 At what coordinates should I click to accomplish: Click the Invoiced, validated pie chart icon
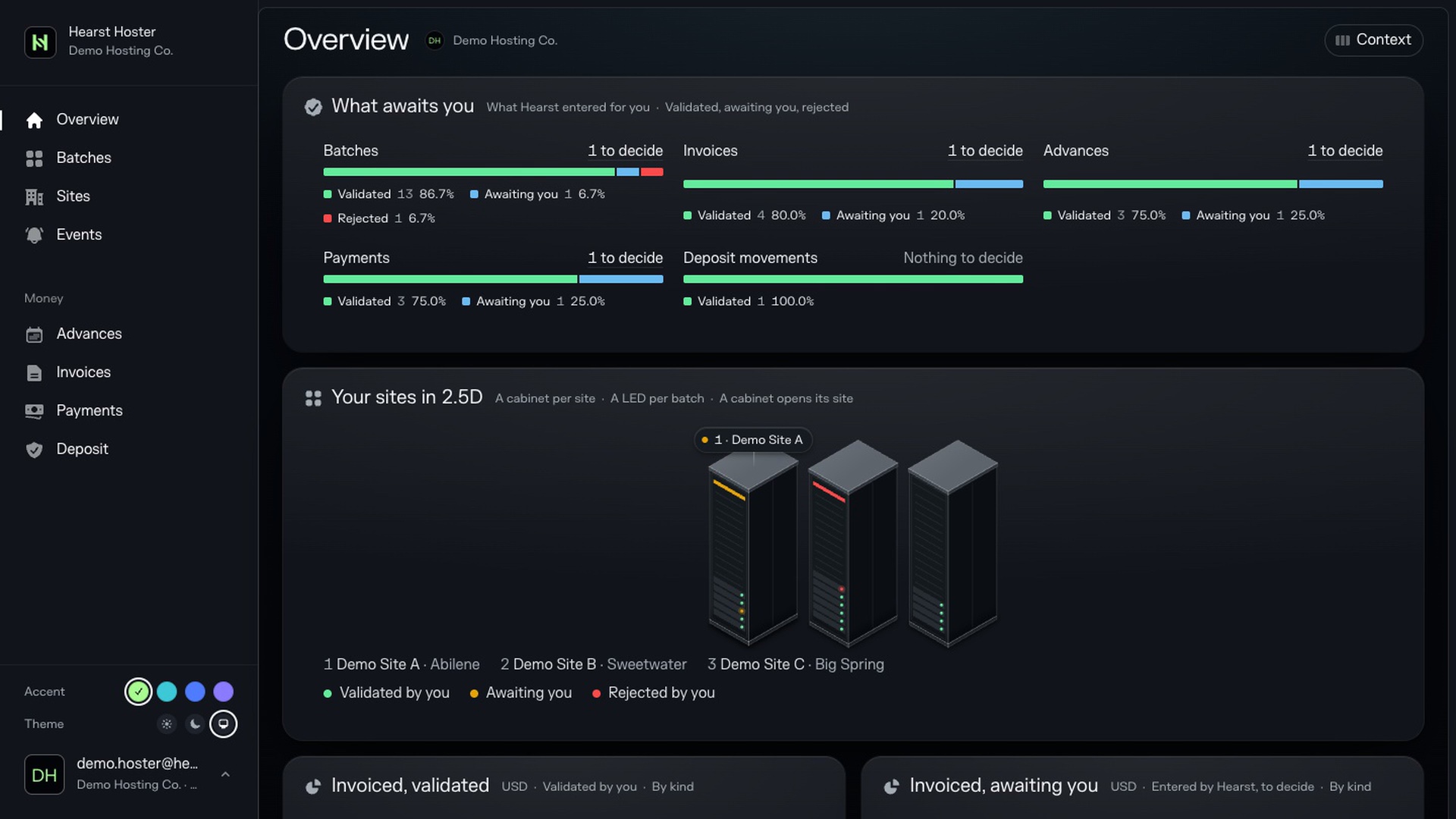313,786
